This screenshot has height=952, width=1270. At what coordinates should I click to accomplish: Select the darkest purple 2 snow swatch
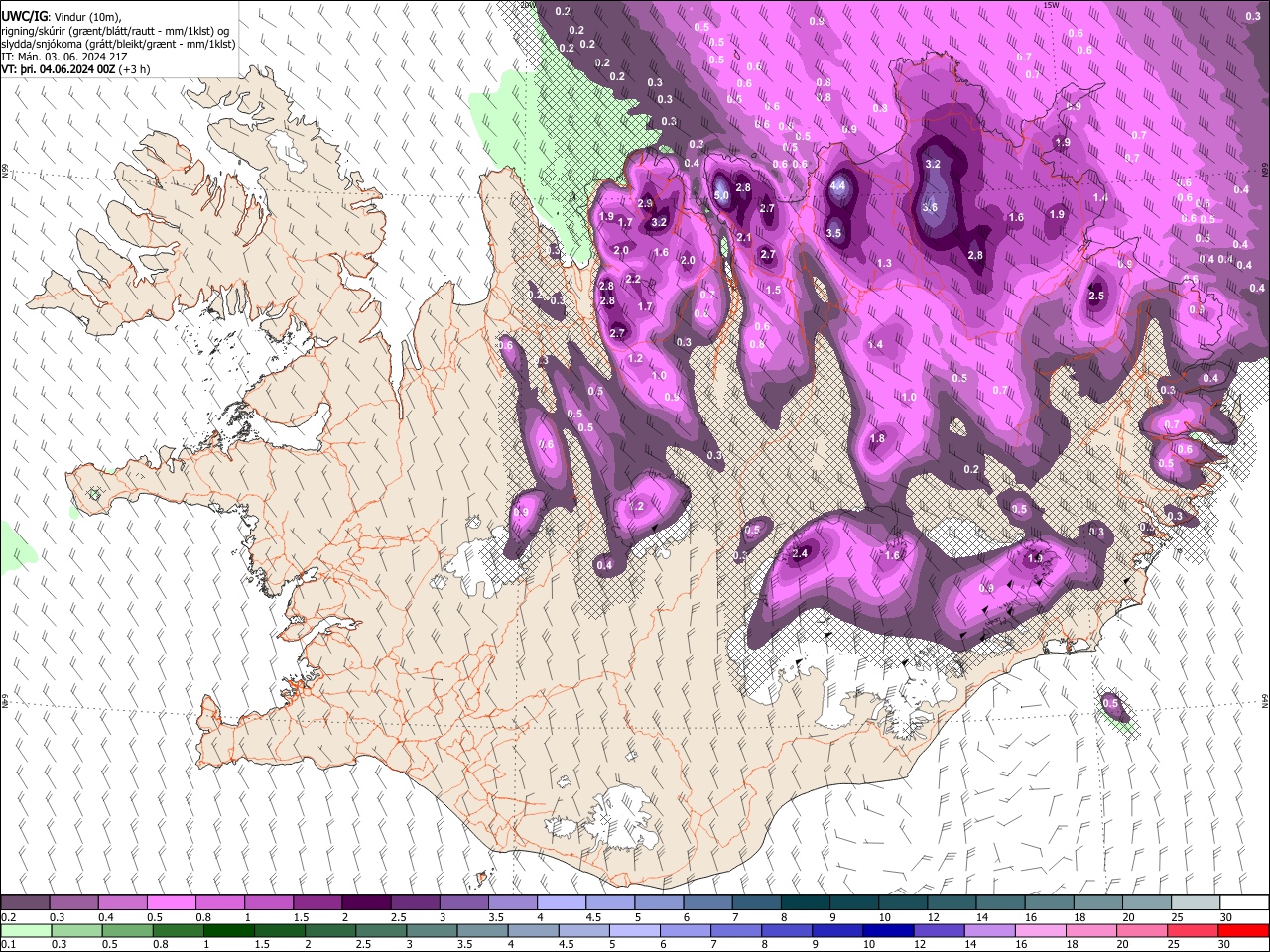[367, 903]
